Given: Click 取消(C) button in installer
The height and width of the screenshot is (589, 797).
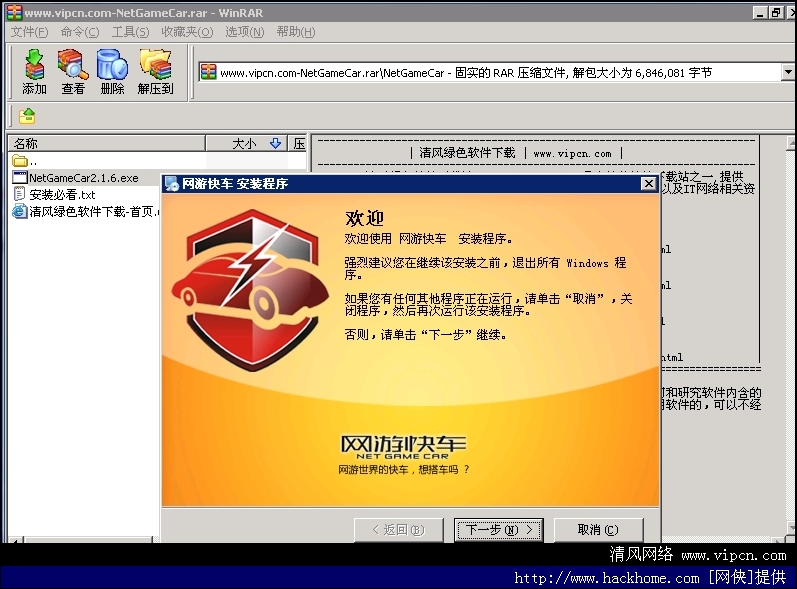Looking at the screenshot, I should click(x=598, y=530).
